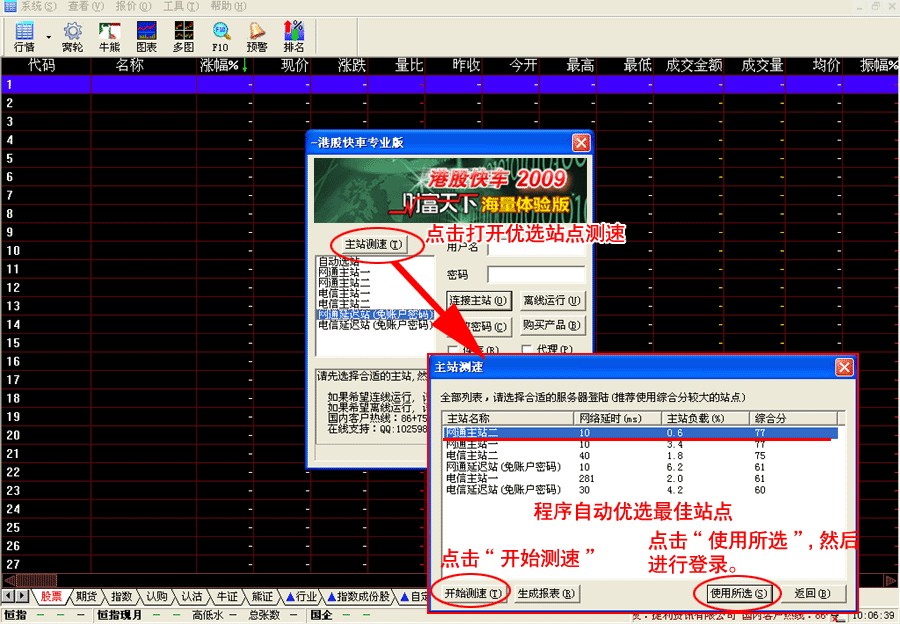
Task: Switch to the 期货 bottom tab
Action: tap(86, 597)
